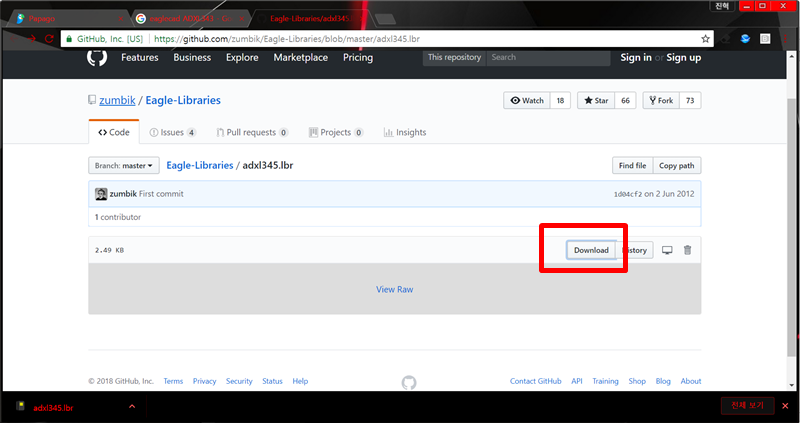
Task: Click the adxl345.lbr download file icon
Action: coord(21,406)
